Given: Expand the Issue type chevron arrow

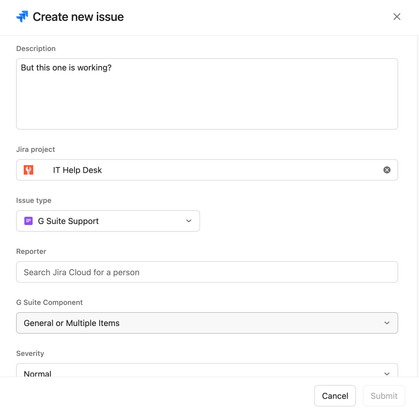Looking at the screenshot, I should click(x=189, y=221).
